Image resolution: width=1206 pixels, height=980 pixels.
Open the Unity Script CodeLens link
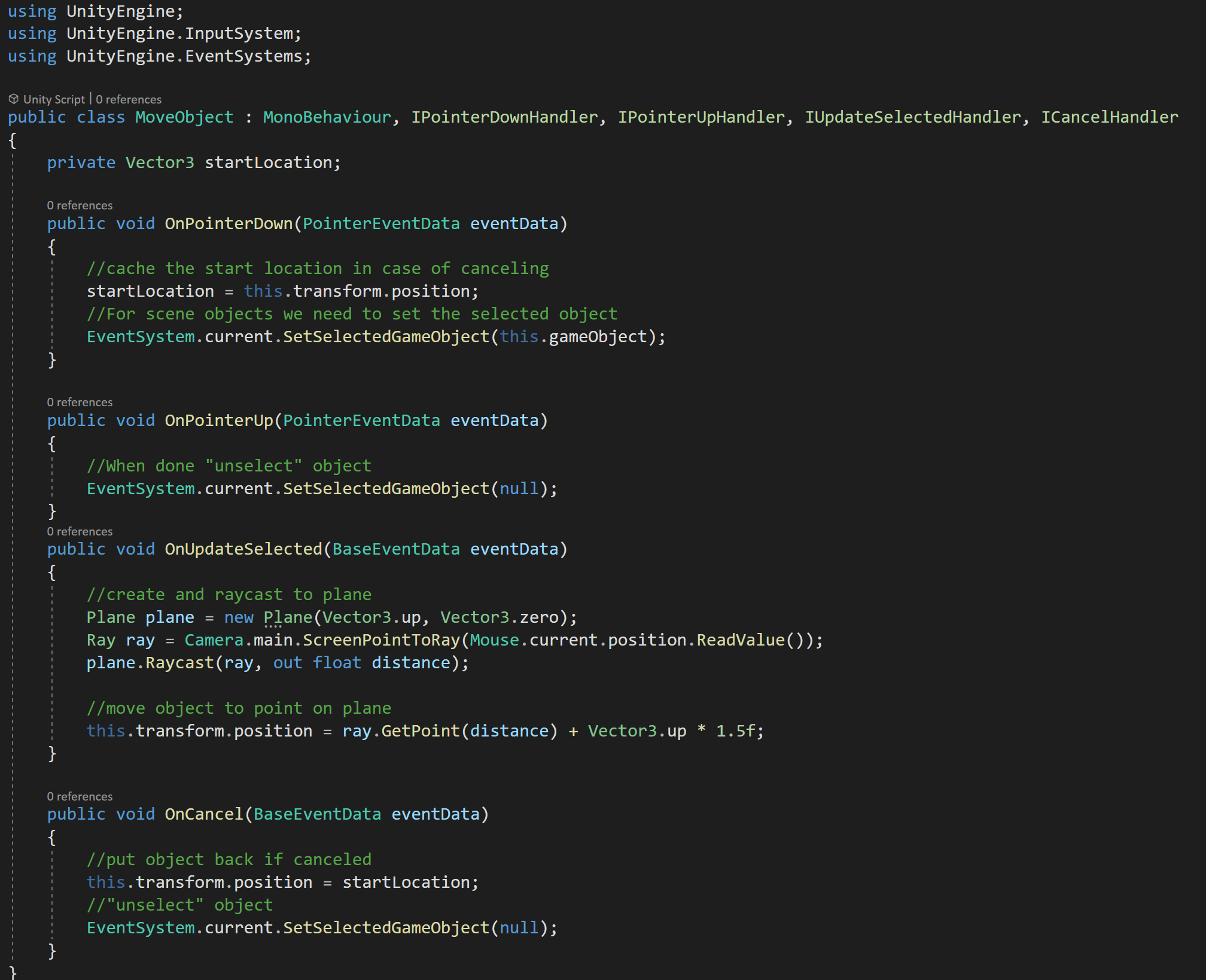[x=54, y=99]
